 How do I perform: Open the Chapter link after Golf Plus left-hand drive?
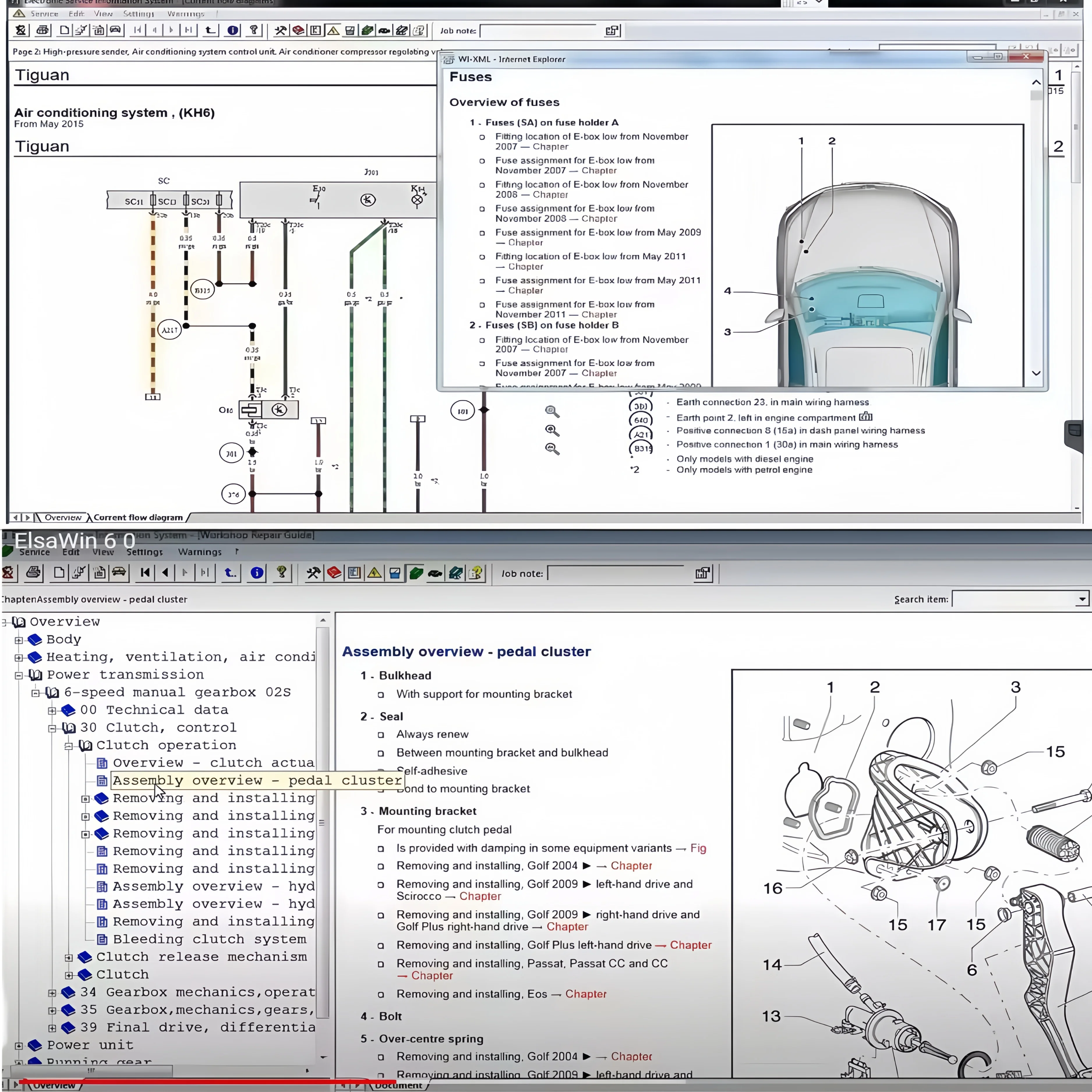690,944
